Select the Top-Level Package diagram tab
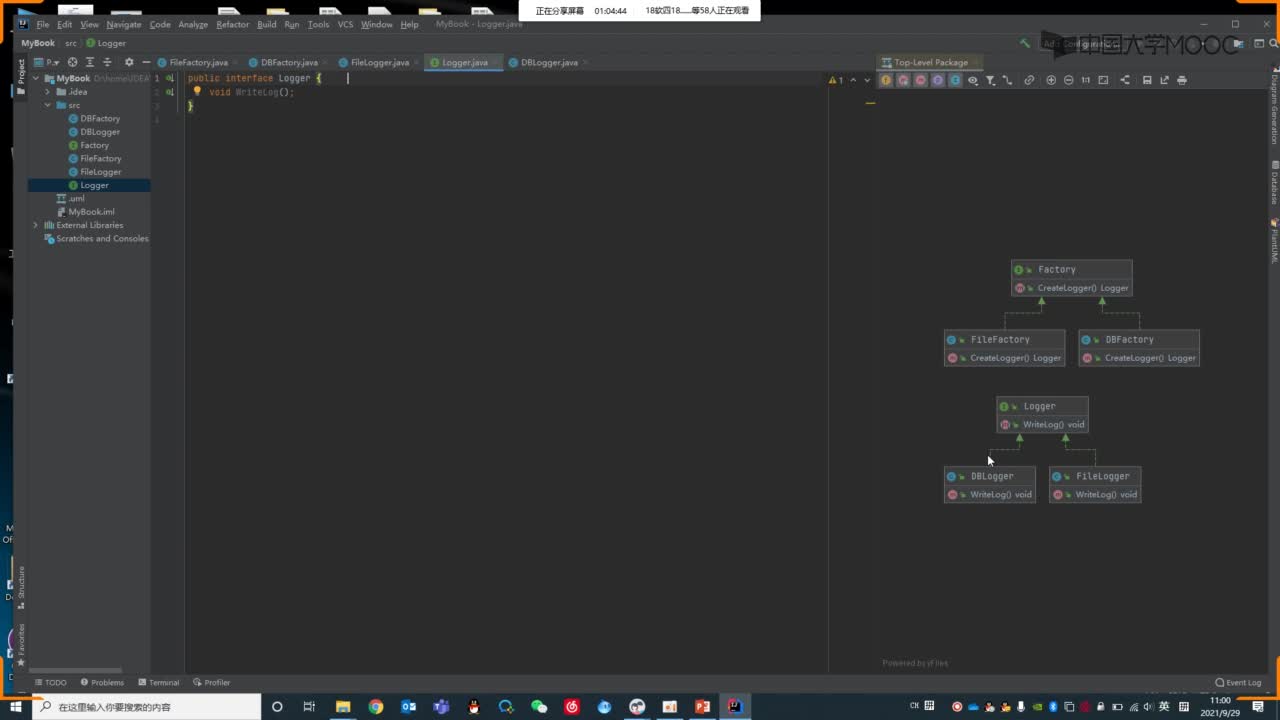The height and width of the screenshot is (720, 1280). [x=930, y=62]
